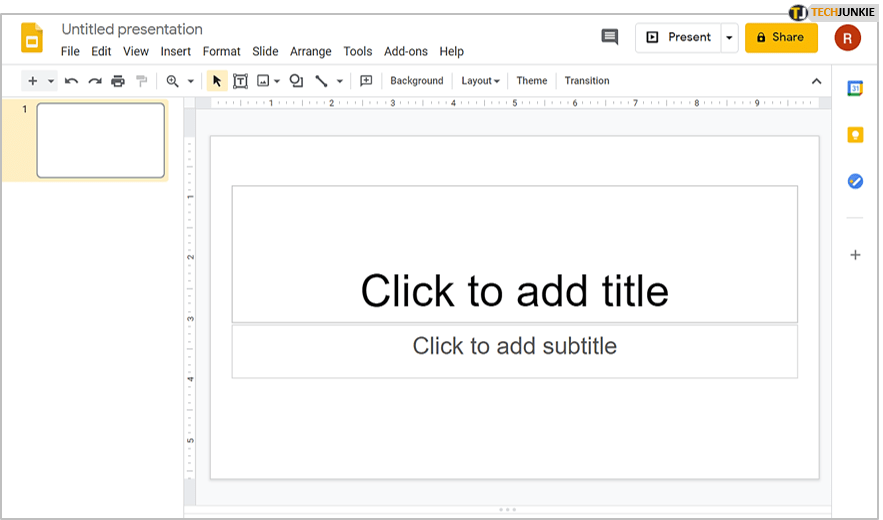883x520 pixels.
Task: Click the Print icon
Action: tap(118, 81)
